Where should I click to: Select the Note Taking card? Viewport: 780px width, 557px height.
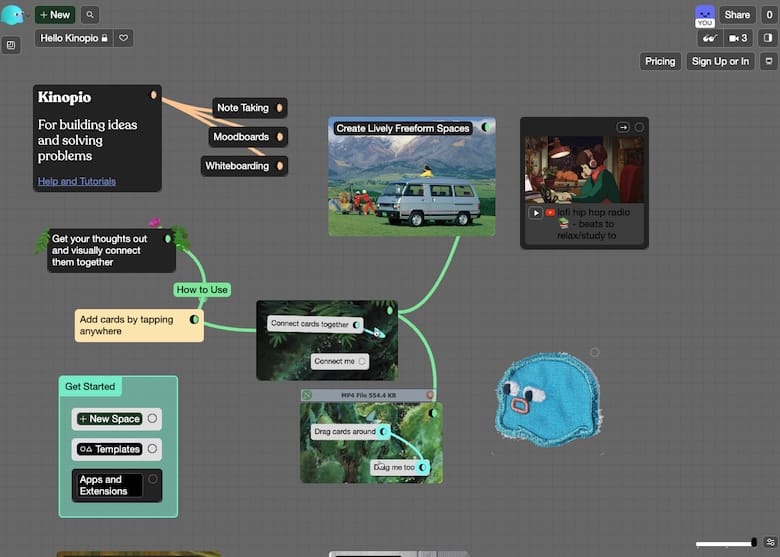tap(250, 107)
